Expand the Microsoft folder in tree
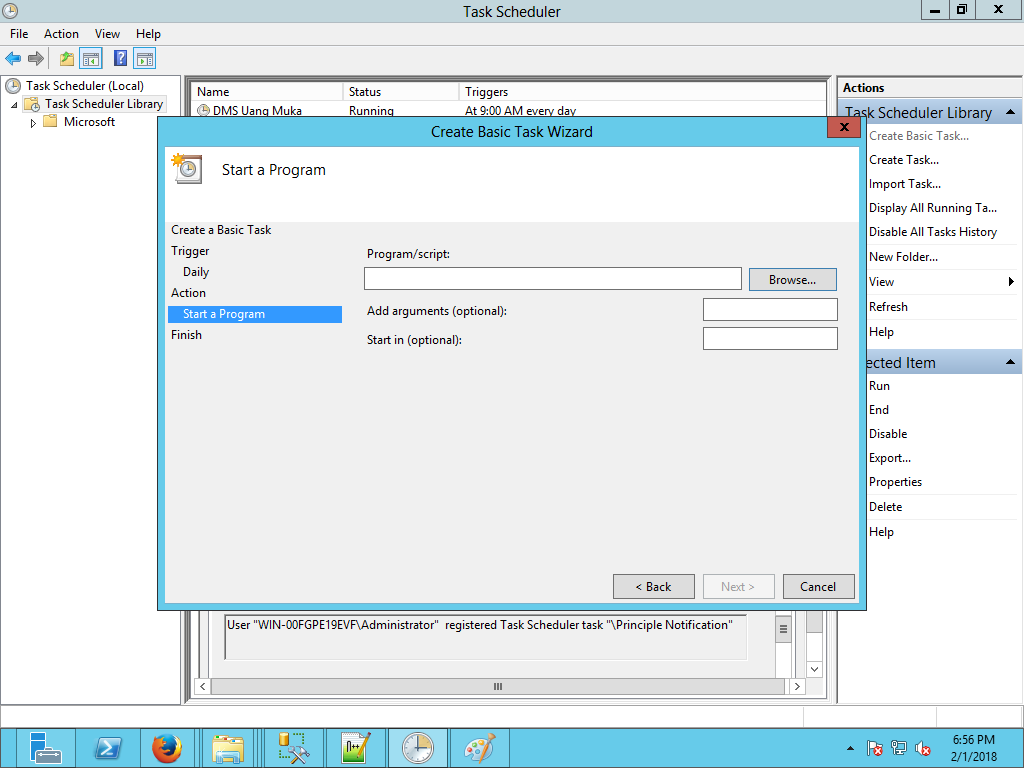The height and width of the screenshot is (768, 1024). [x=33, y=123]
